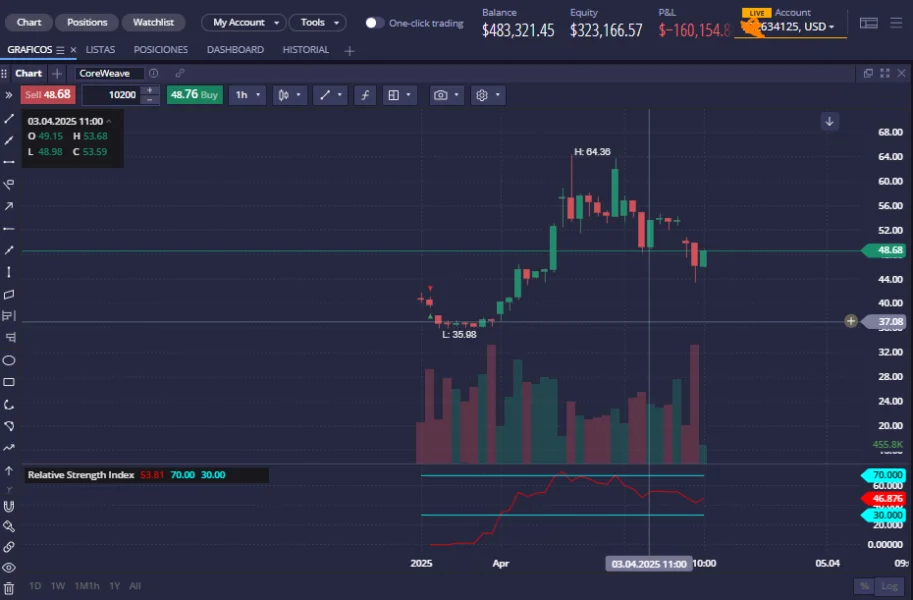Switch to the DASHBOARD tab

pyautogui.click(x=235, y=50)
